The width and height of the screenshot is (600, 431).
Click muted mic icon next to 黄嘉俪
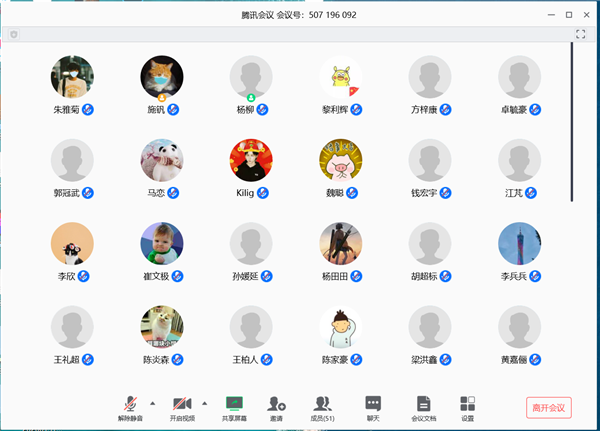(535, 360)
